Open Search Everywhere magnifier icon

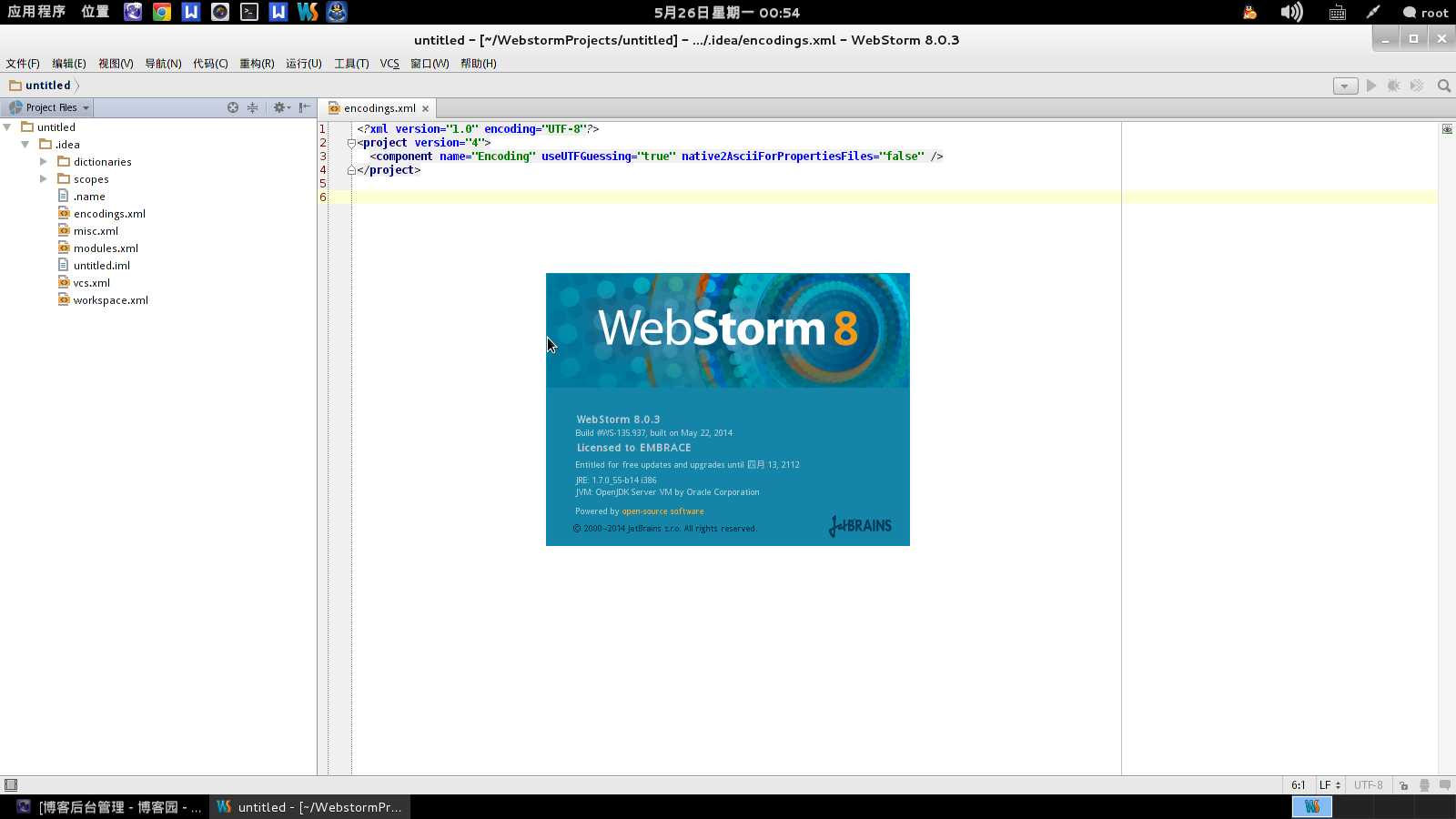coord(1444,86)
